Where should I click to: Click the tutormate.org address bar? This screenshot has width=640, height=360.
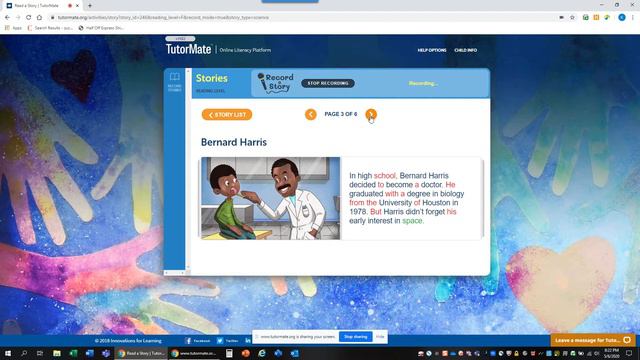(302, 18)
